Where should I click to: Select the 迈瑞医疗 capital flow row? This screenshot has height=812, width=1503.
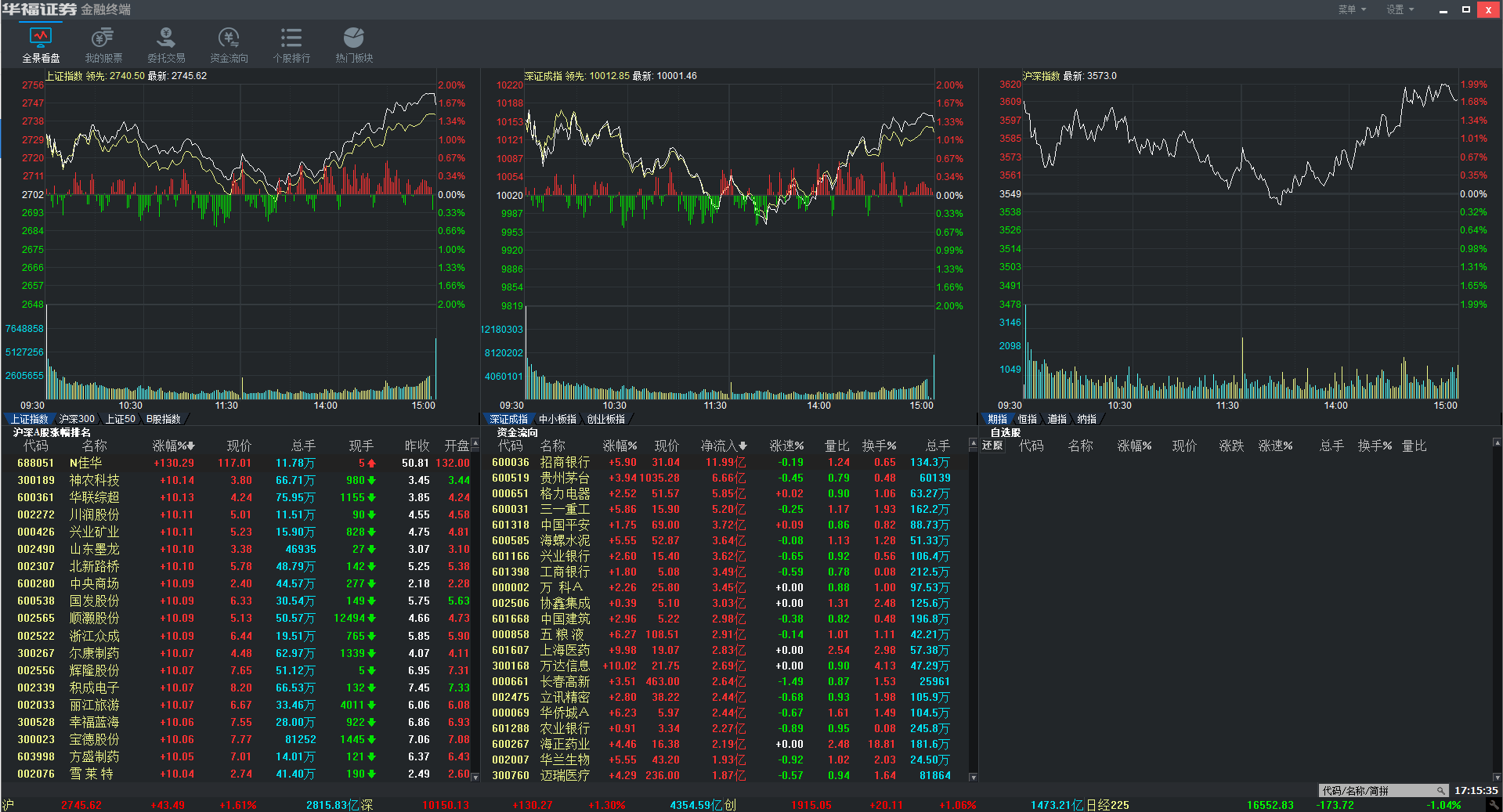[x=724, y=775]
